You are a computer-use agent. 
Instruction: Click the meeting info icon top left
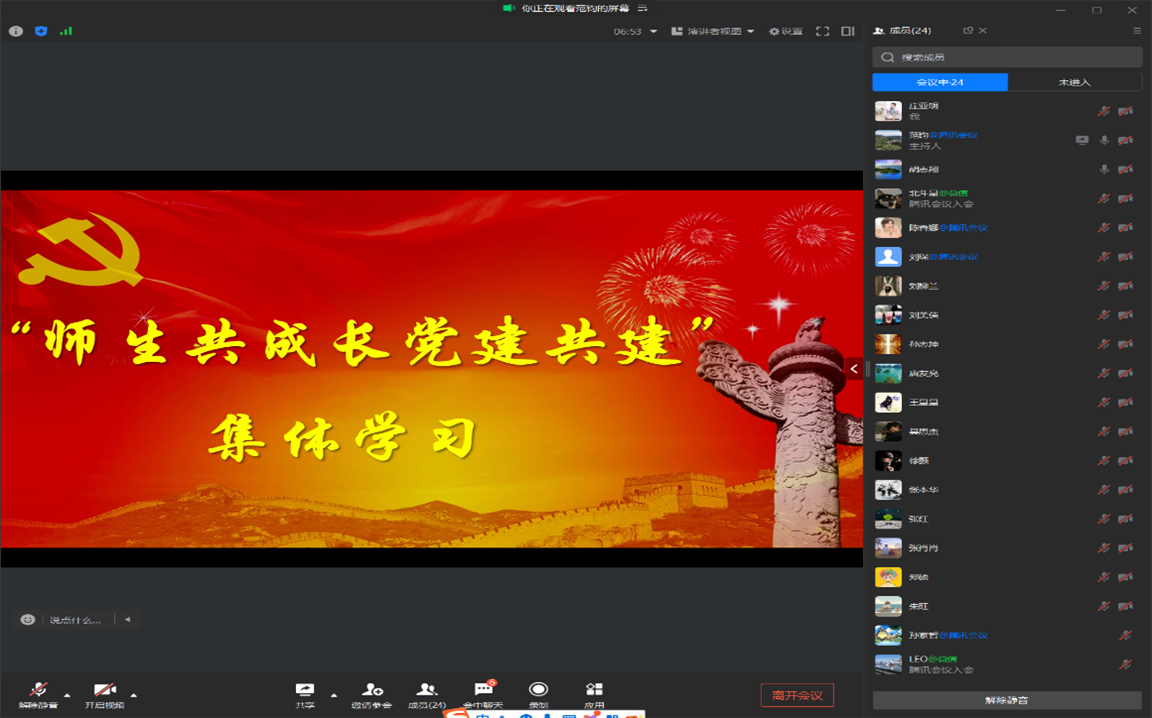(x=14, y=31)
